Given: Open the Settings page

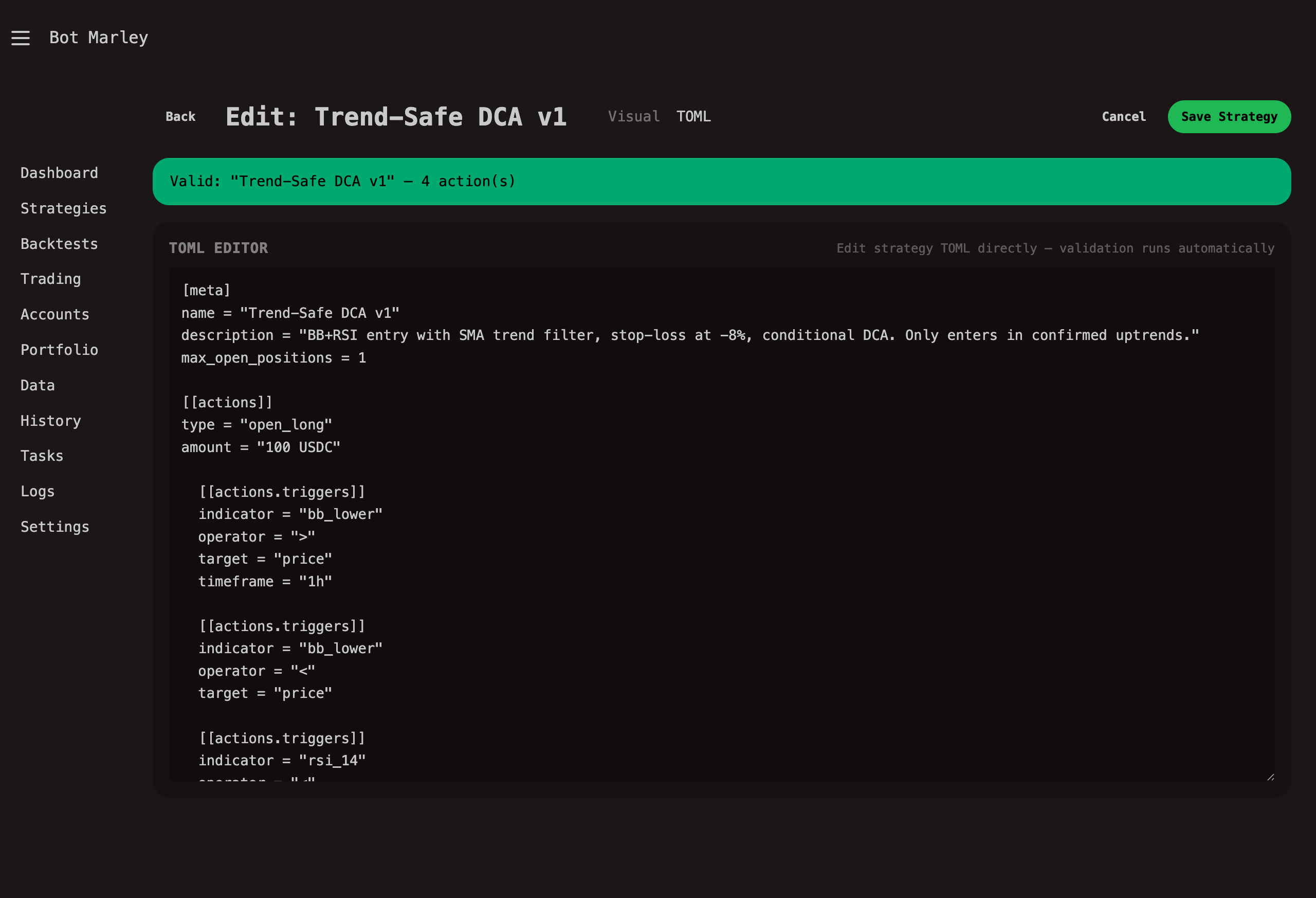Looking at the screenshot, I should pos(54,526).
